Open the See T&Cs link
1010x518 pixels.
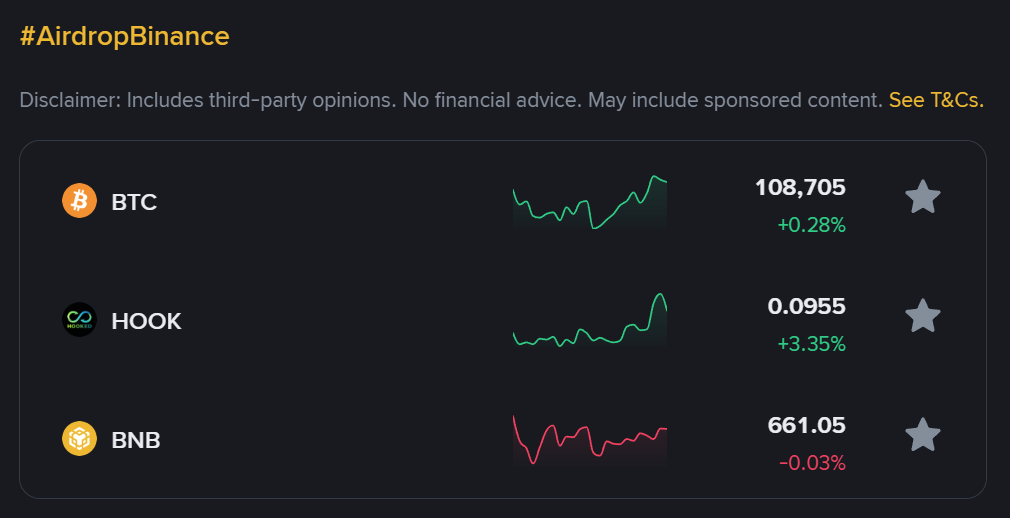tap(936, 100)
